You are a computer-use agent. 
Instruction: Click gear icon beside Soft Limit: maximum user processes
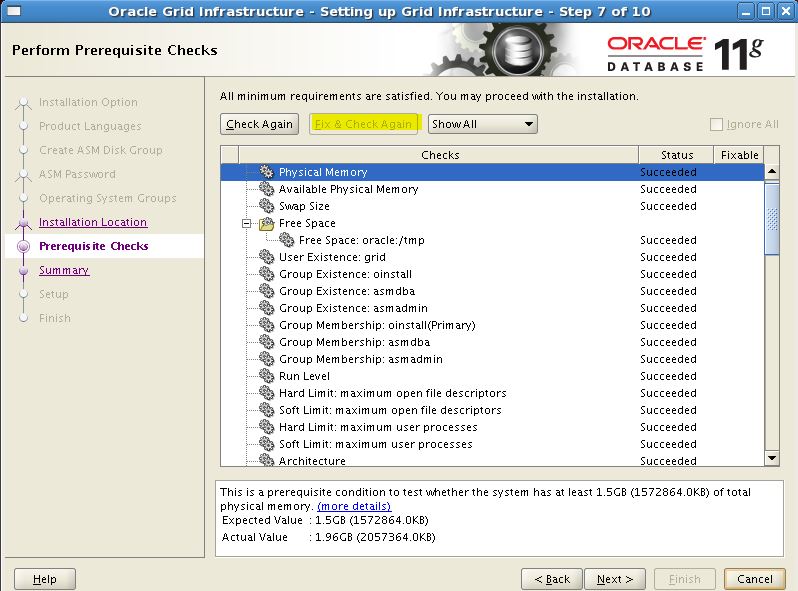[x=266, y=444]
